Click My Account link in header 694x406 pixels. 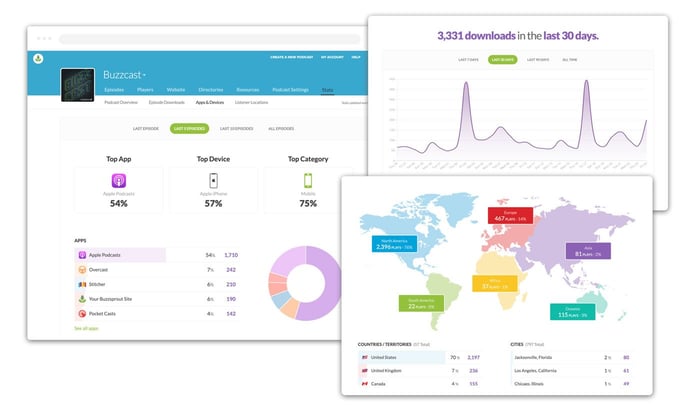click(332, 57)
